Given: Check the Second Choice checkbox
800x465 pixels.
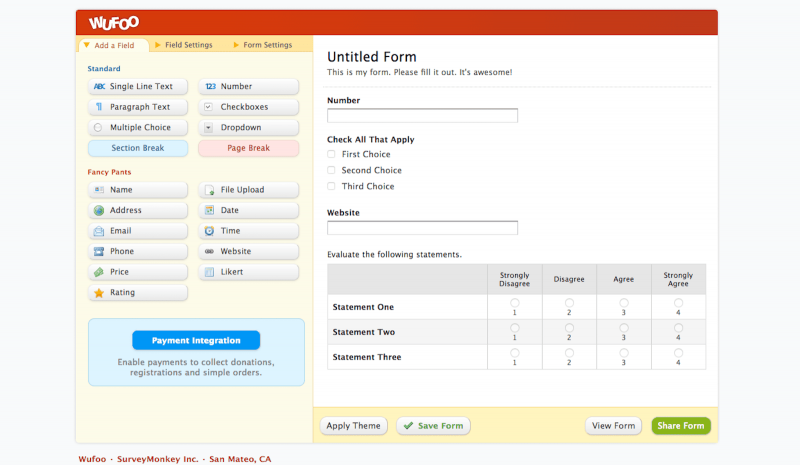Looking at the screenshot, I should pyautogui.click(x=331, y=170).
